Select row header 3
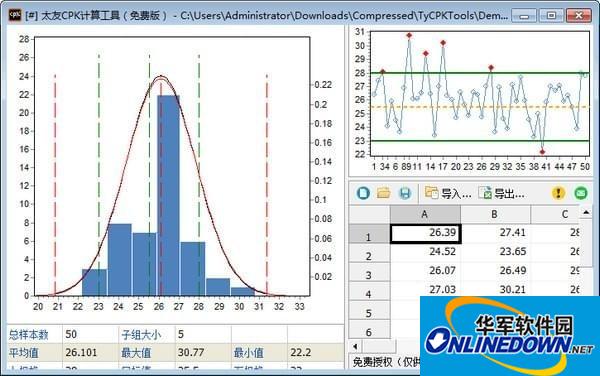The height and width of the screenshot is (376, 600). [x=369, y=272]
